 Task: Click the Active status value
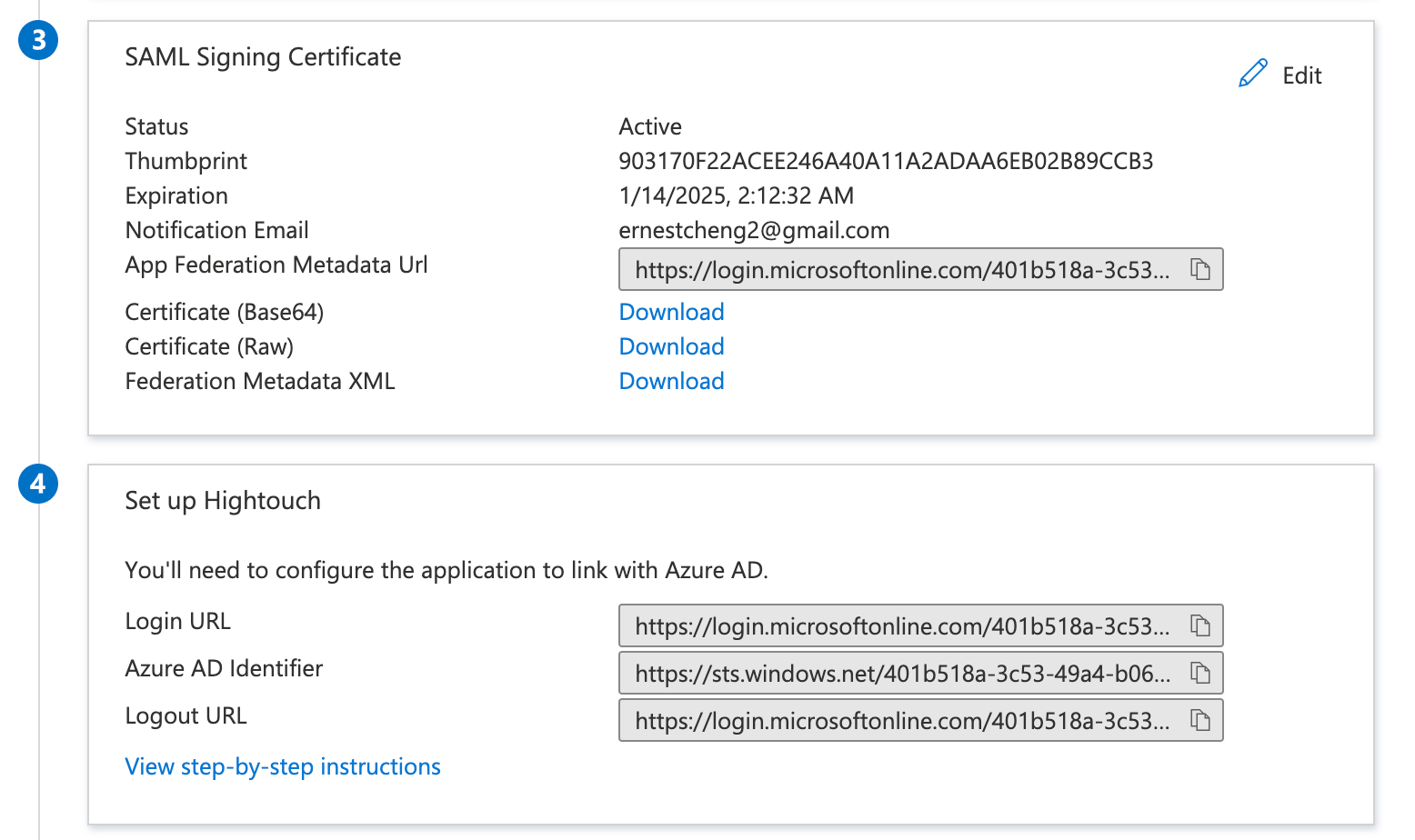pyautogui.click(x=650, y=126)
